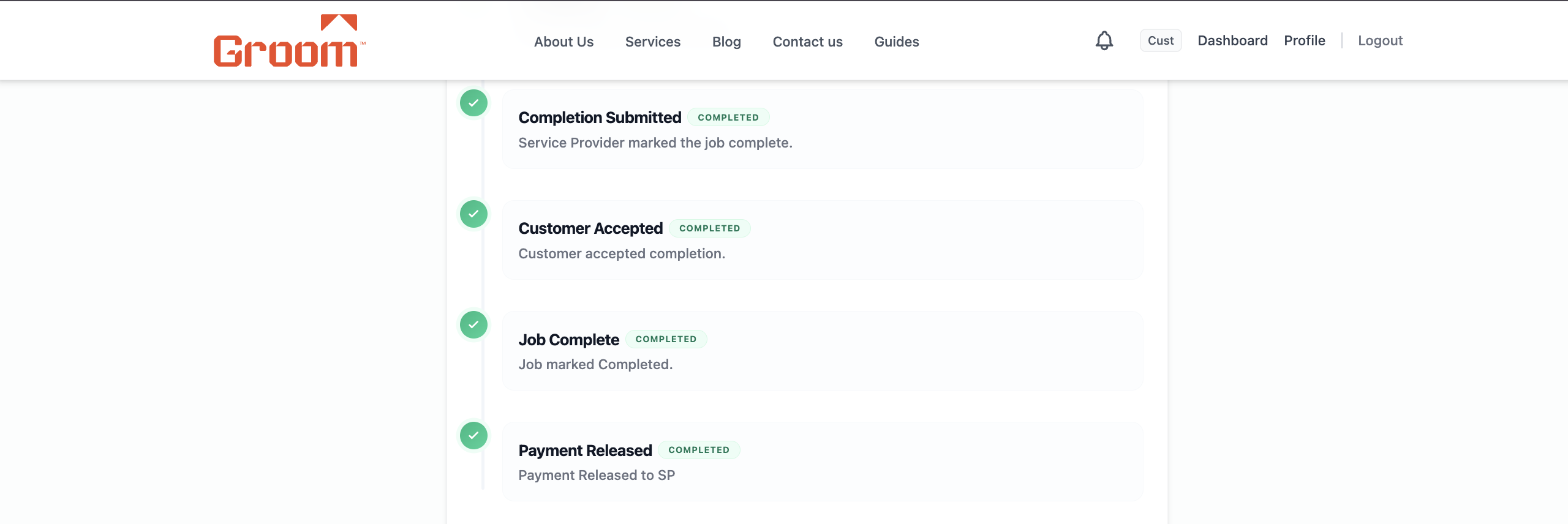Viewport: 1568px width, 524px height.
Task: Open the Guides menu item
Action: [x=896, y=42]
